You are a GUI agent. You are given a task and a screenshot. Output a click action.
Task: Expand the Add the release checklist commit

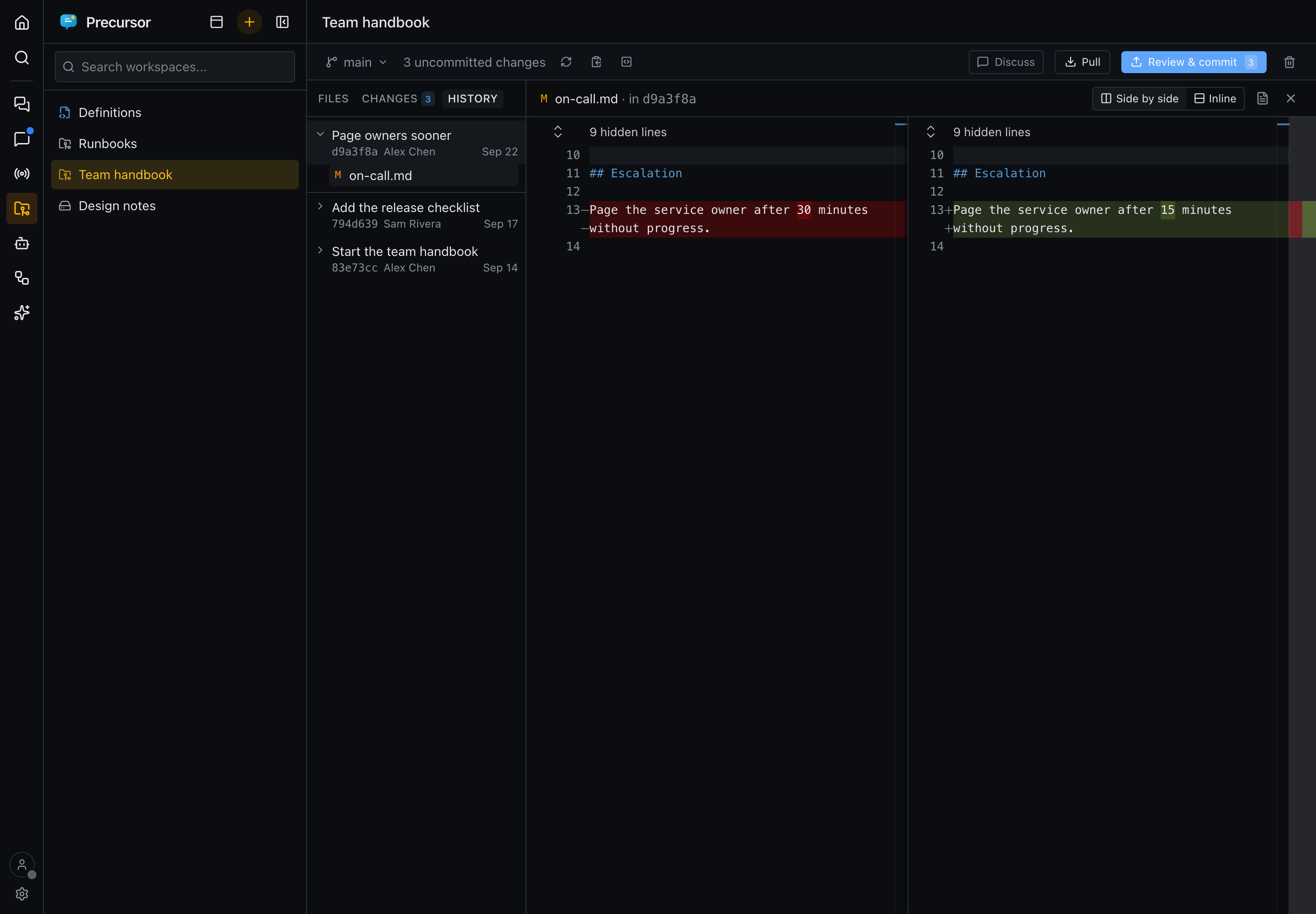[x=320, y=206]
